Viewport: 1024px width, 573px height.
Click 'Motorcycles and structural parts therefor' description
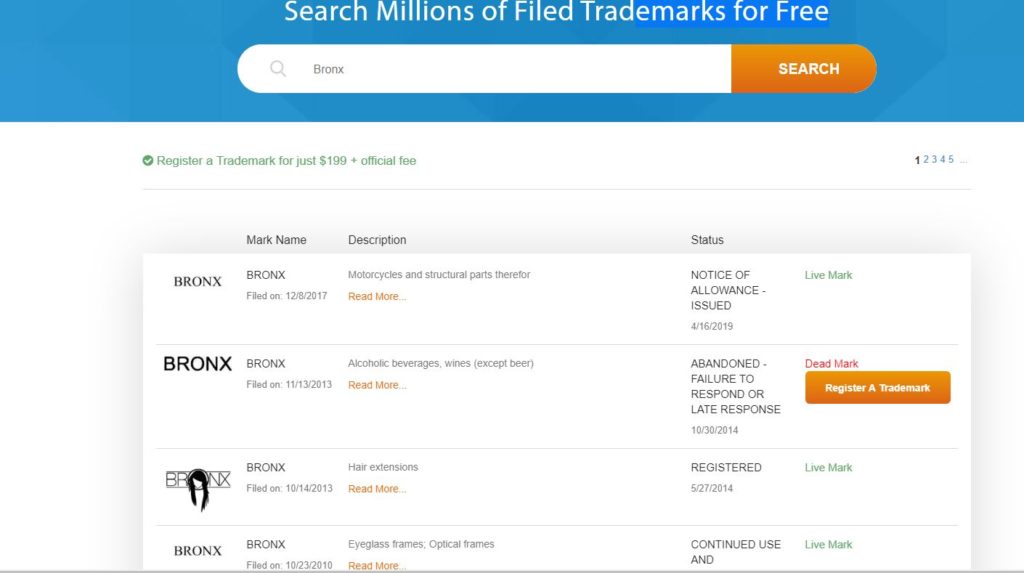[439, 274]
